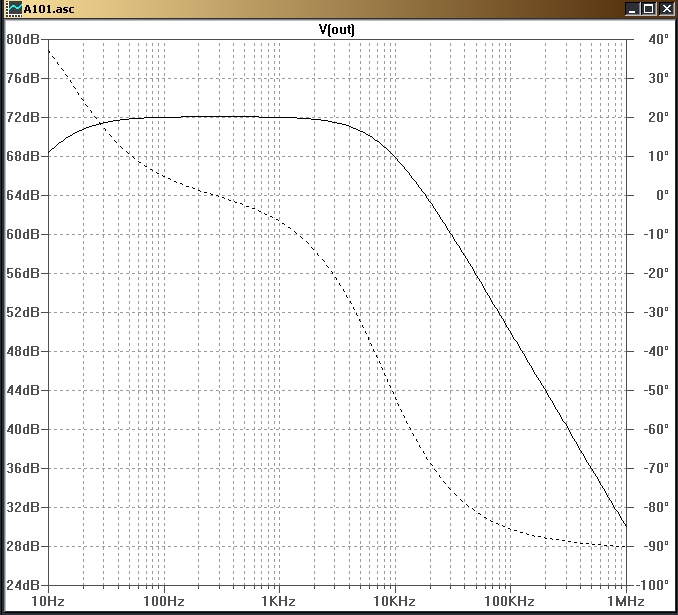The image size is (678, 615).
Task: Click the 56dB left axis label
Action: pos(22,273)
